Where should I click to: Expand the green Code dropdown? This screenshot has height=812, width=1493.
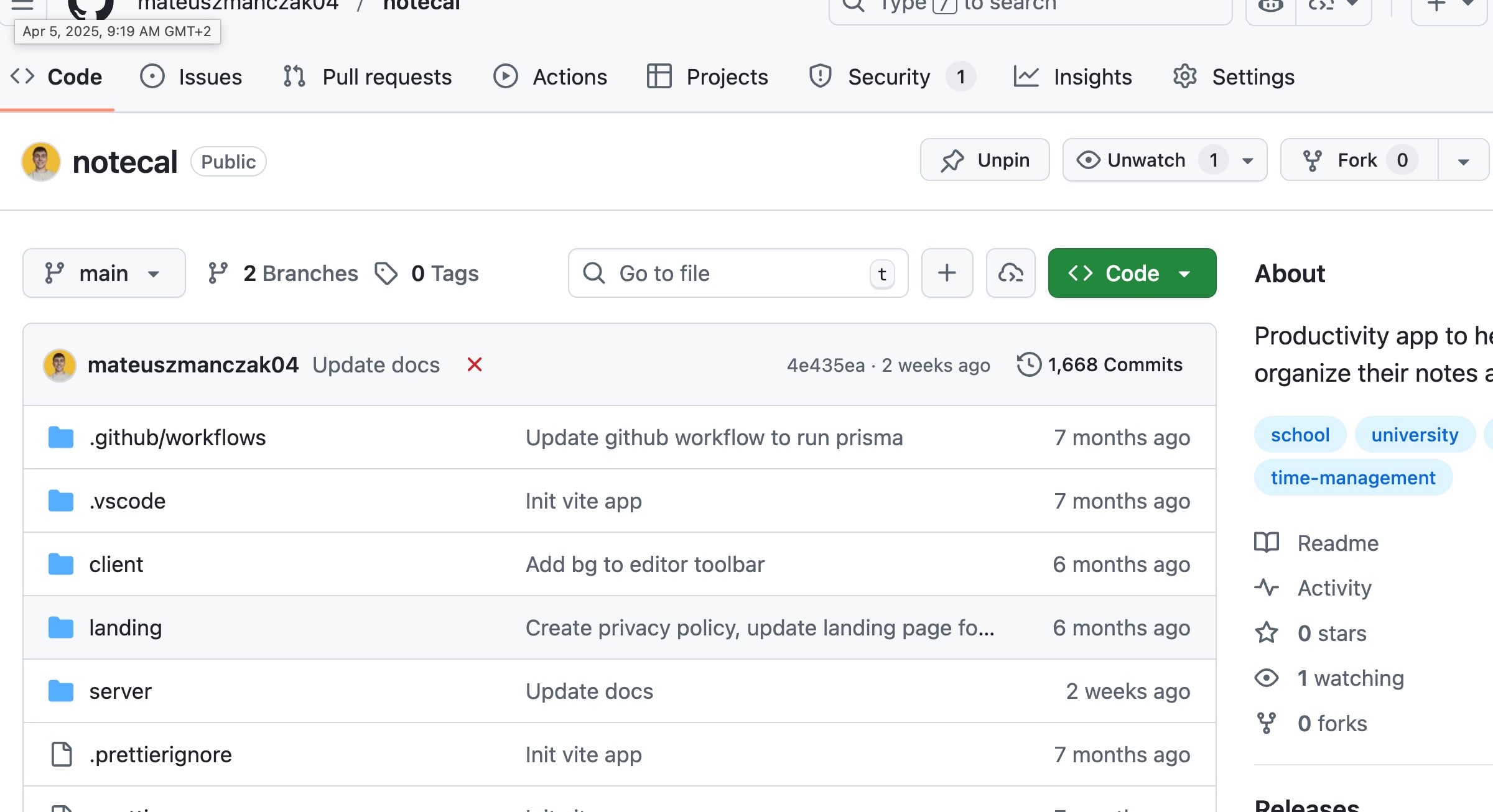coord(1132,273)
